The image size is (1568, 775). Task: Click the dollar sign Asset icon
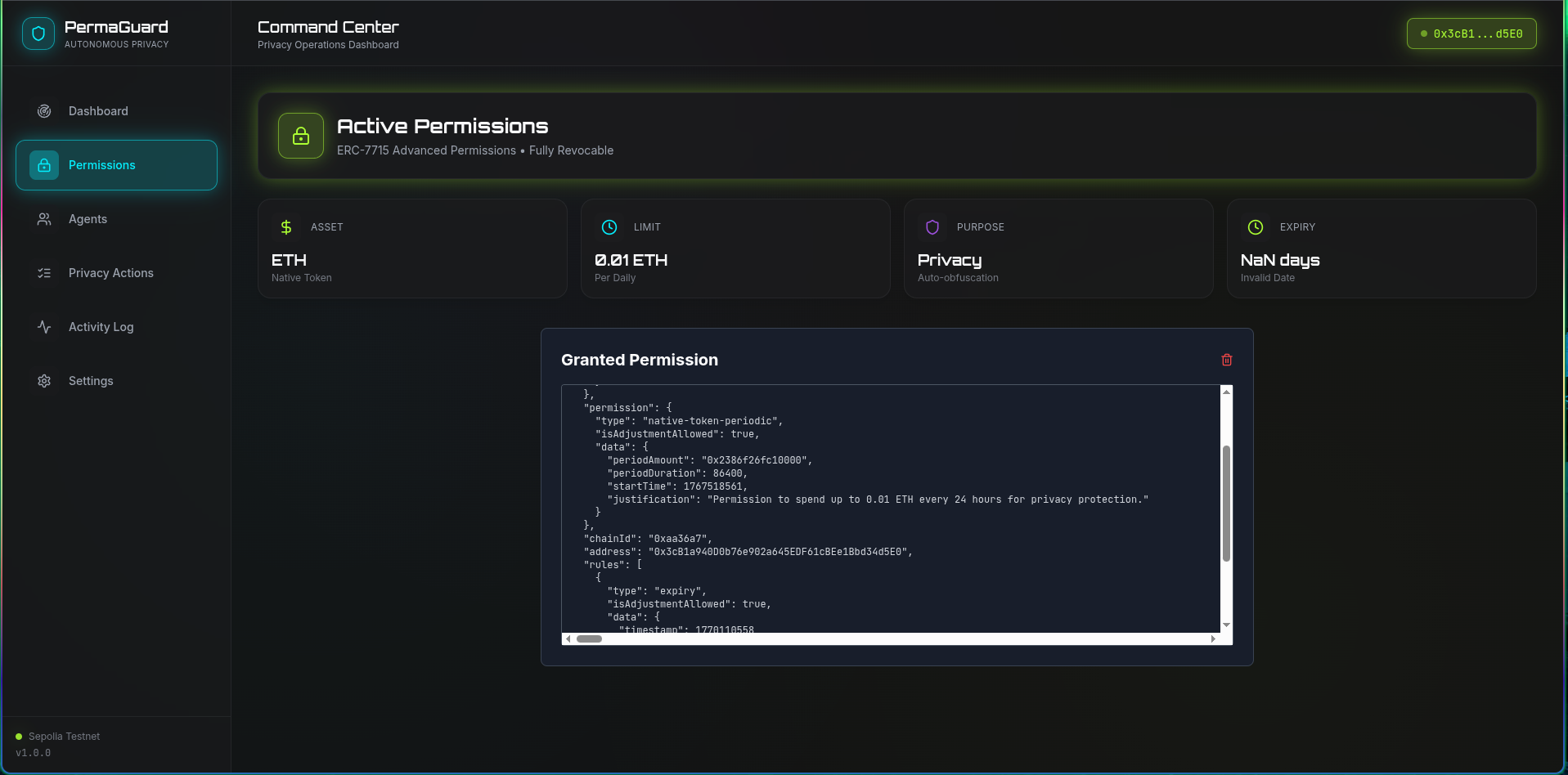click(x=286, y=227)
